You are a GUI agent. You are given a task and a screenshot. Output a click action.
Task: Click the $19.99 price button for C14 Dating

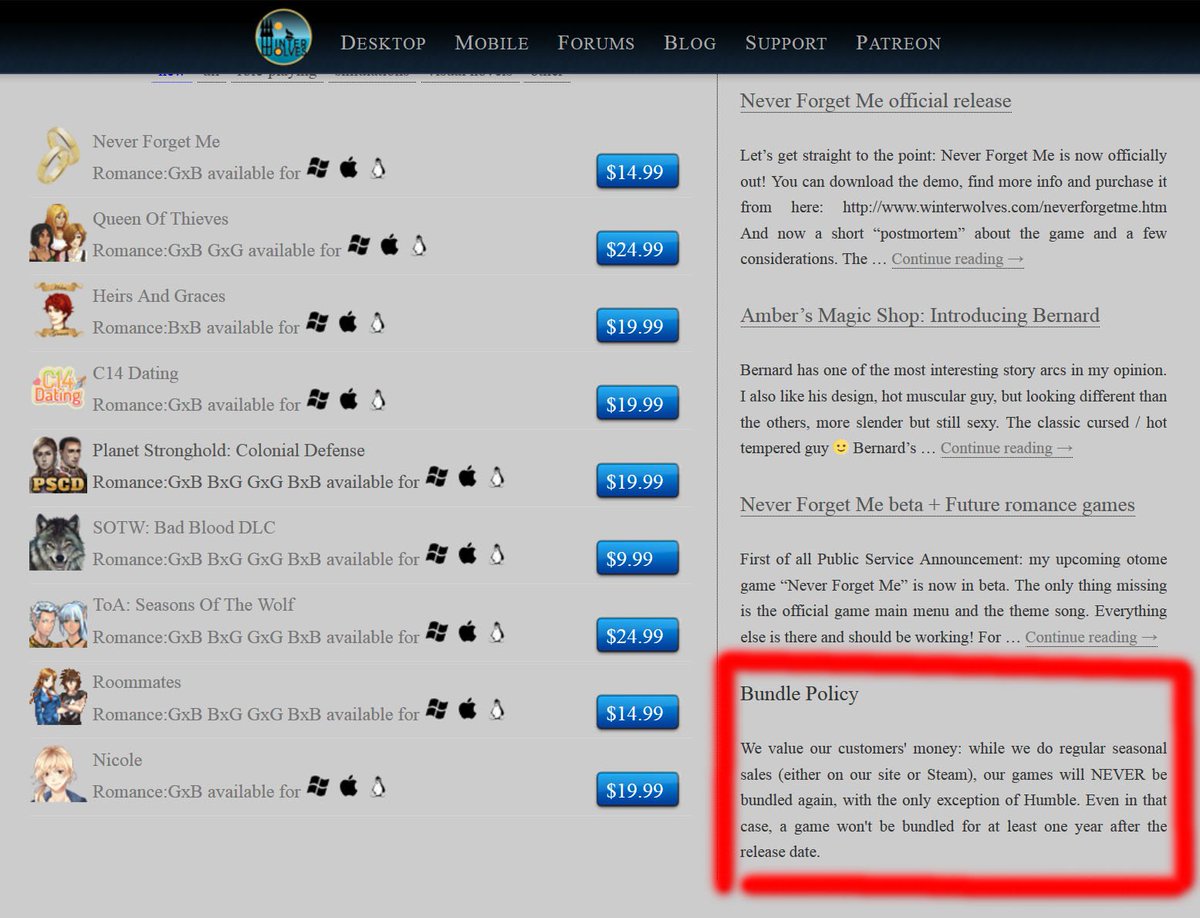(637, 404)
